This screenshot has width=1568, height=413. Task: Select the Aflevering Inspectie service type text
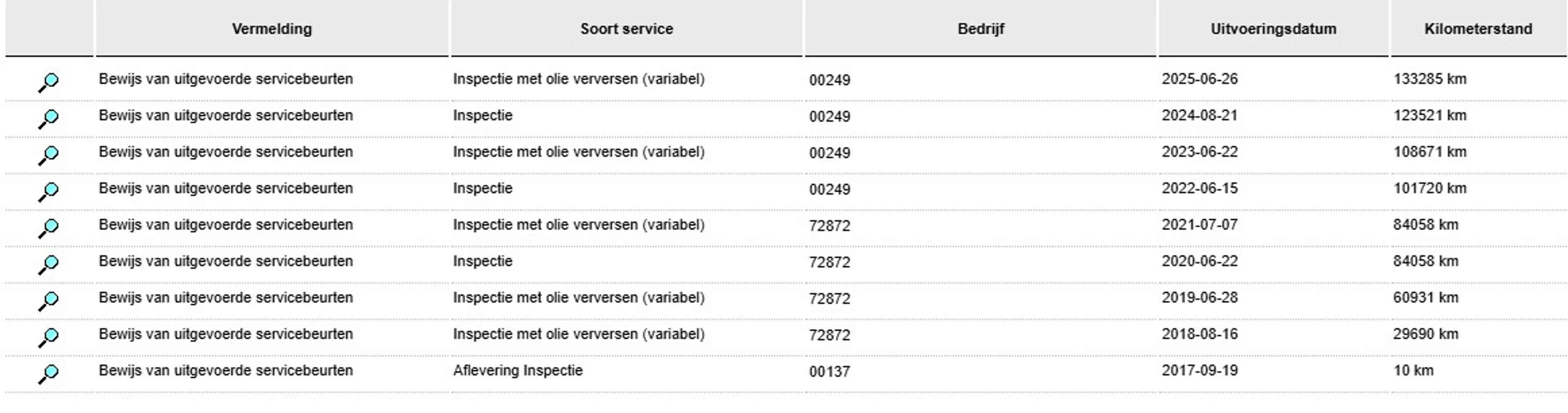click(x=518, y=371)
